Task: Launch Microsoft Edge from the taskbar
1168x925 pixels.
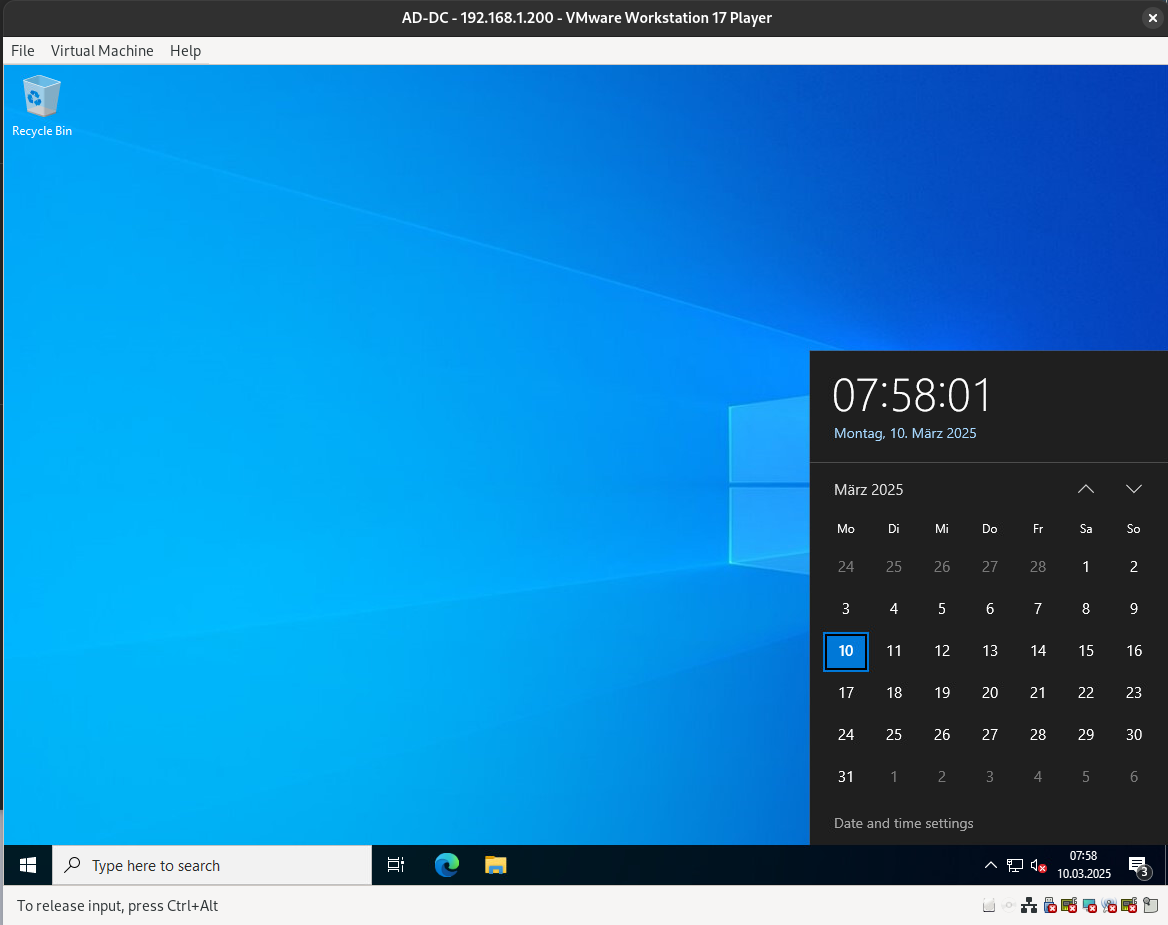Action: pyautogui.click(x=446, y=865)
